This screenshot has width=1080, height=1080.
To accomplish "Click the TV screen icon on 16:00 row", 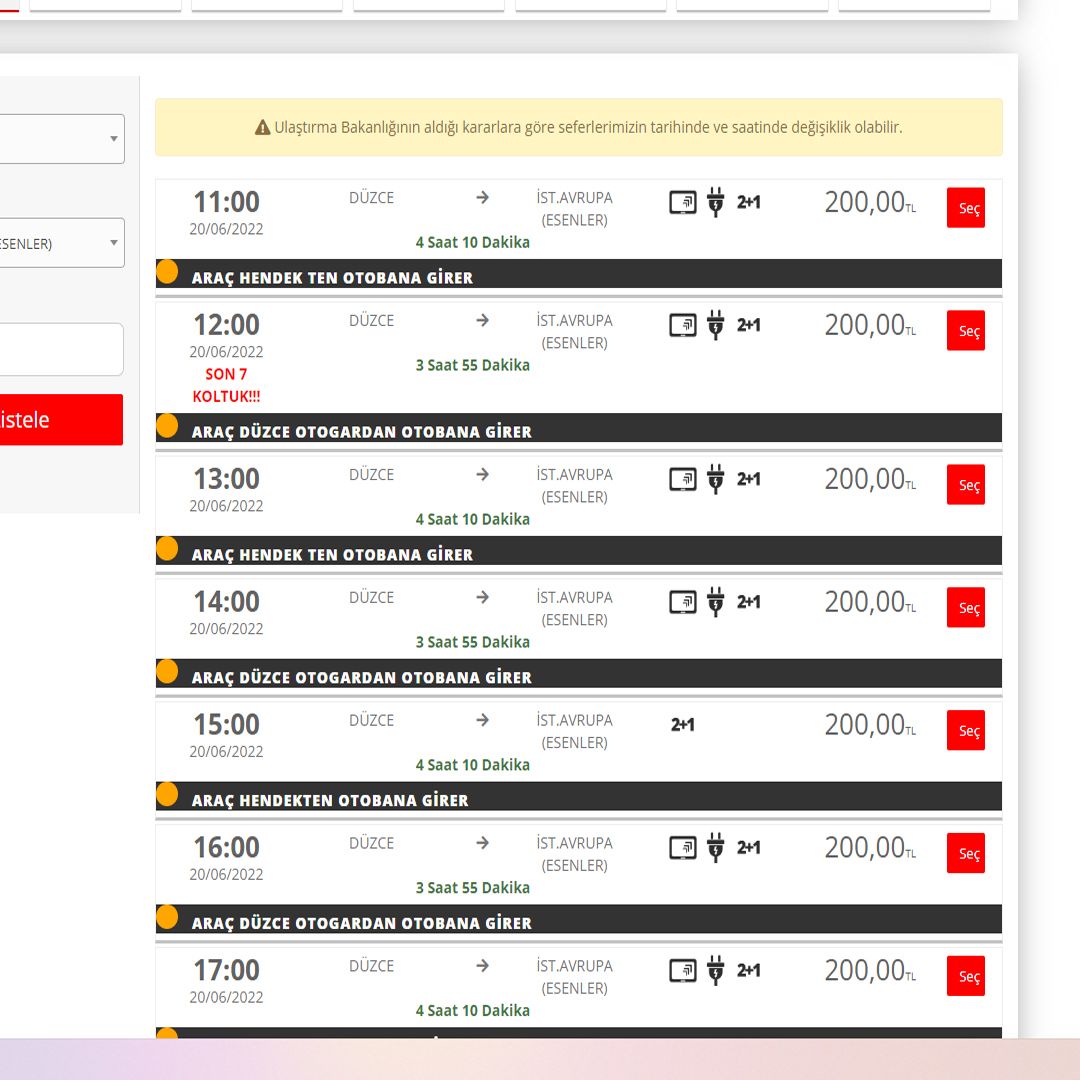I will click(683, 848).
